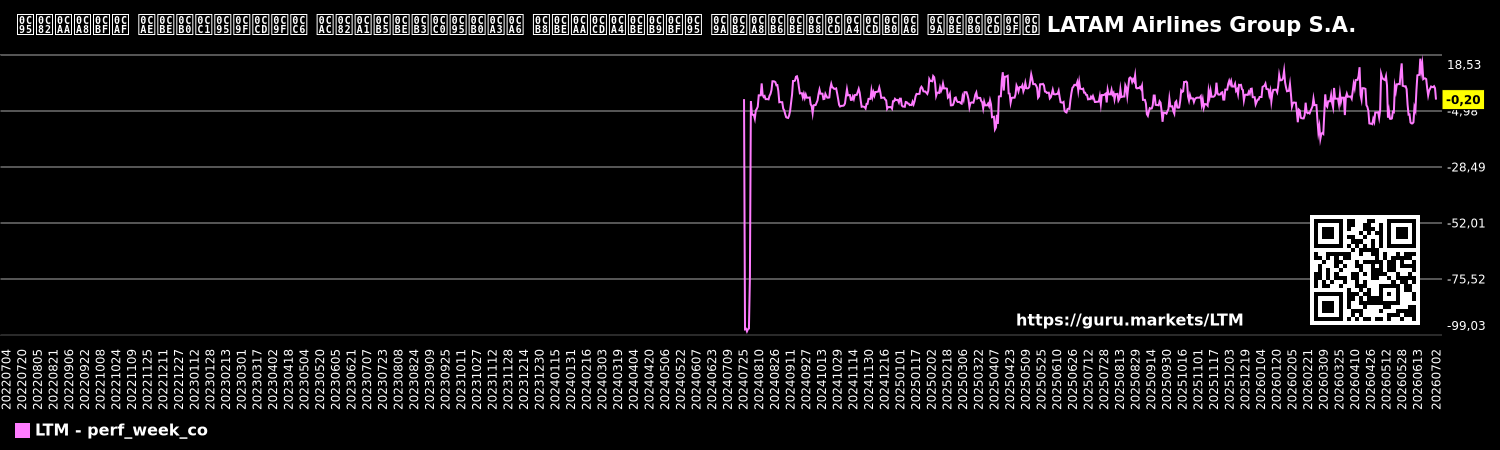
Task: Click the -28,49 y-axis label
Action: [x=1465, y=167]
